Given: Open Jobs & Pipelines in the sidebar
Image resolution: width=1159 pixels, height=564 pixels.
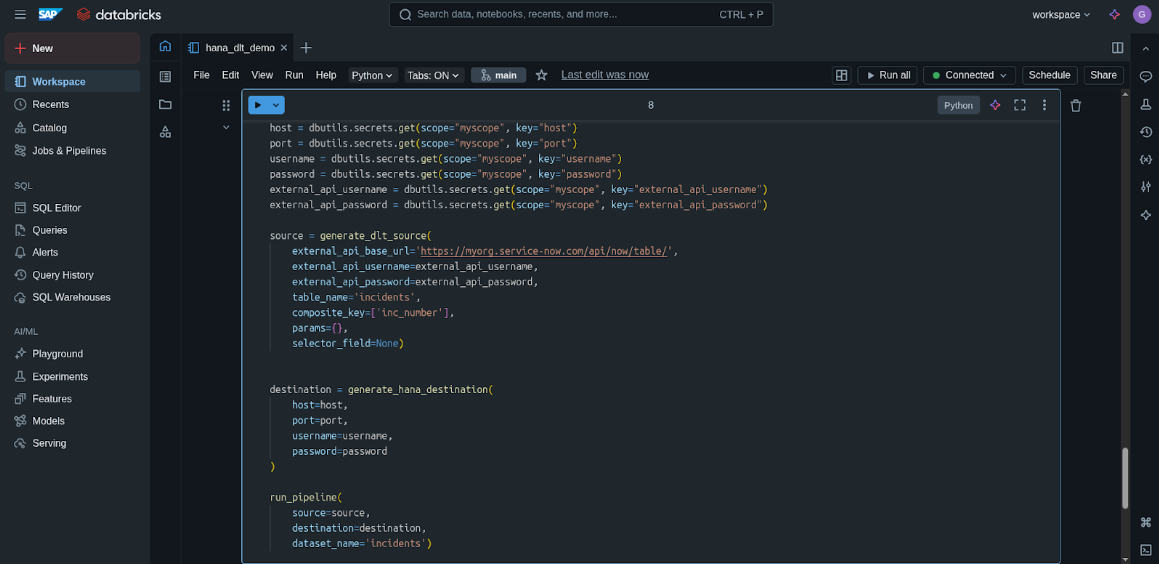Looking at the screenshot, I should coord(72,151).
